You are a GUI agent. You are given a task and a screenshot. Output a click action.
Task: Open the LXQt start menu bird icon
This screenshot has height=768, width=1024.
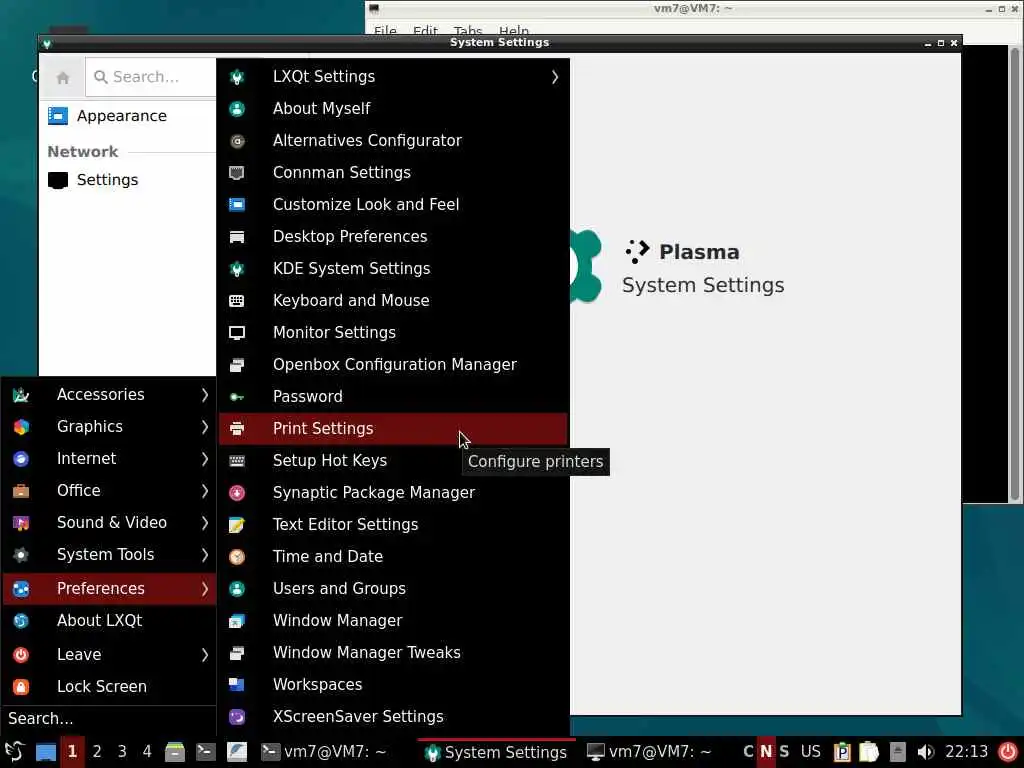coord(14,752)
